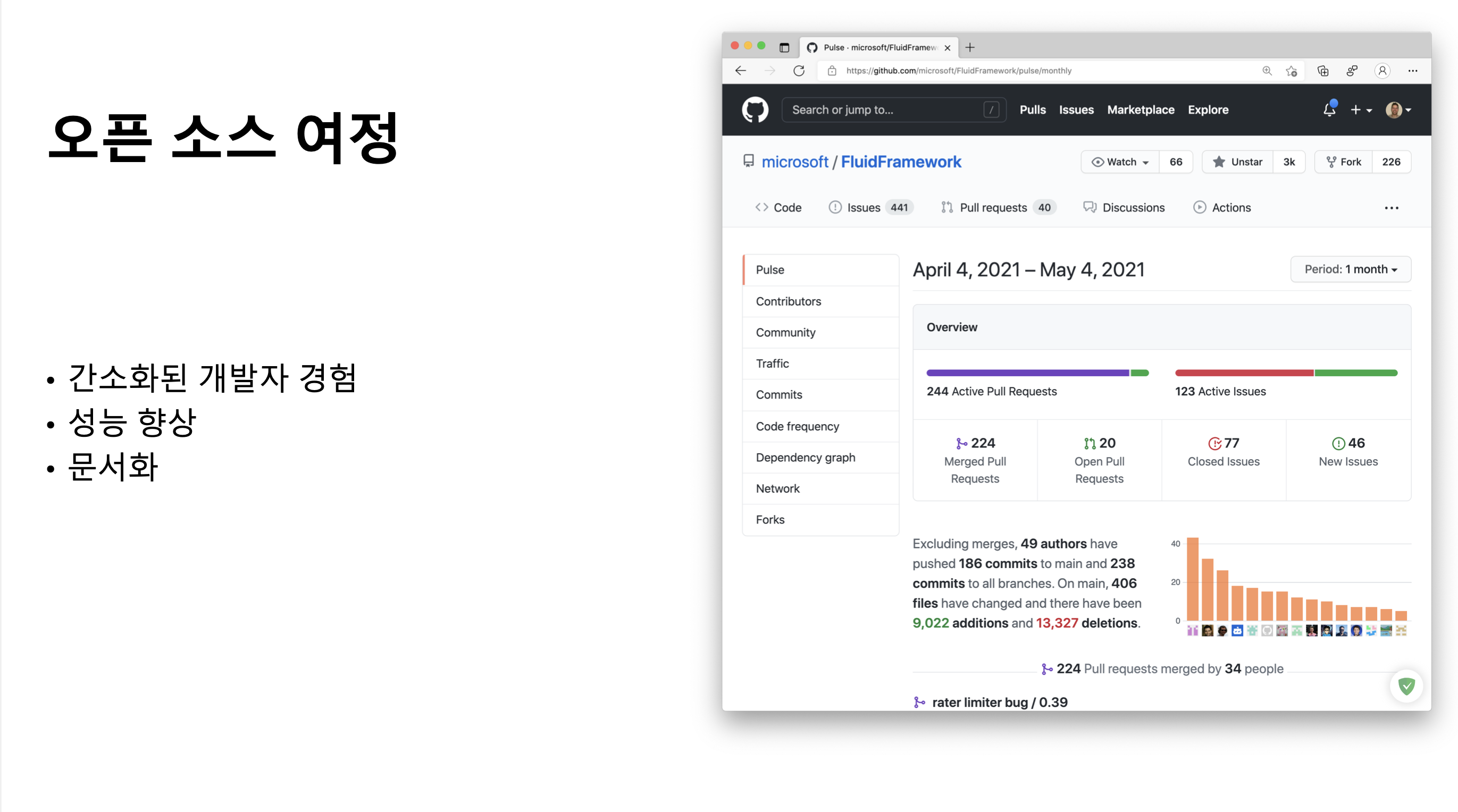Expand the plus create-new menu
Image resolution: width=1458 pixels, height=812 pixels.
point(1361,110)
